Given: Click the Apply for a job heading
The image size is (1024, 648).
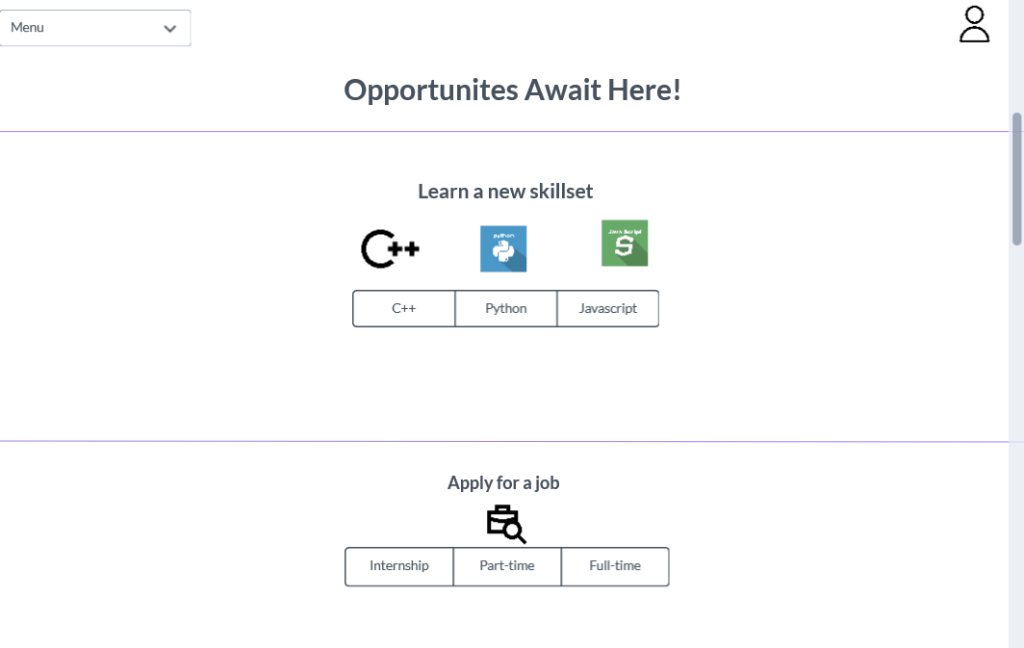Looking at the screenshot, I should (504, 483).
